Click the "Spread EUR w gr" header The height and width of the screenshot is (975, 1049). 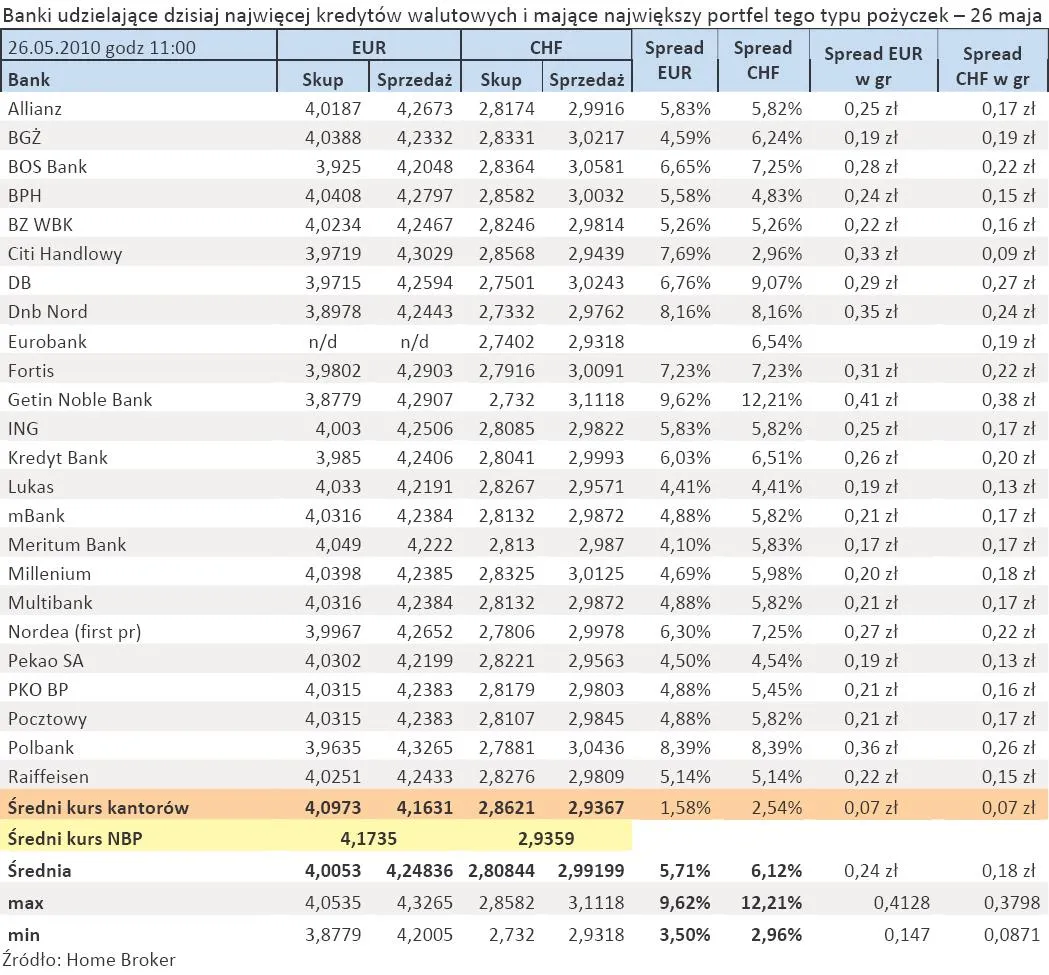pyautogui.click(x=872, y=64)
